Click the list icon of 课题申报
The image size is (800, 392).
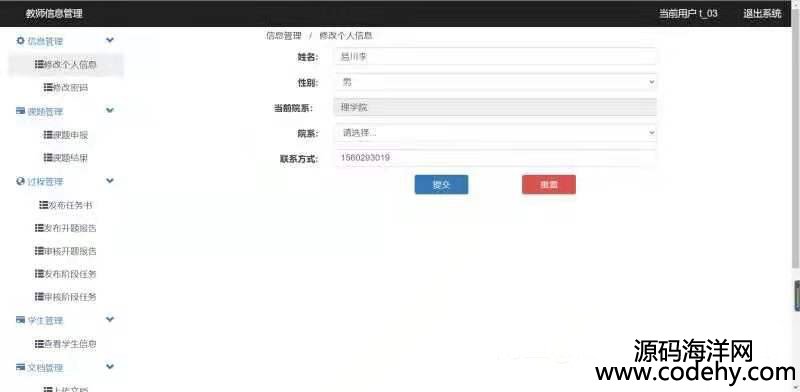(x=48, y=135)
